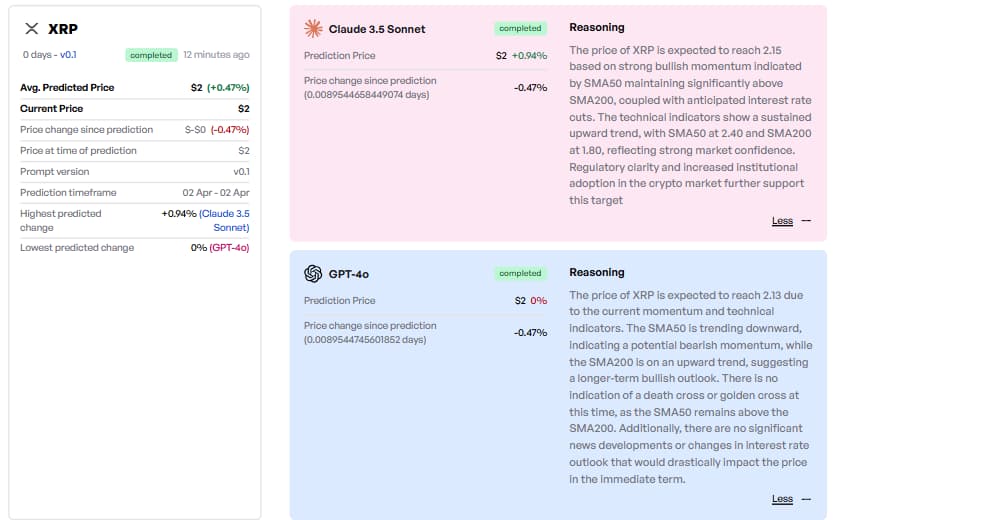Select the XRP heading title
The image size is (992, 520).
[x=63, y=29]
